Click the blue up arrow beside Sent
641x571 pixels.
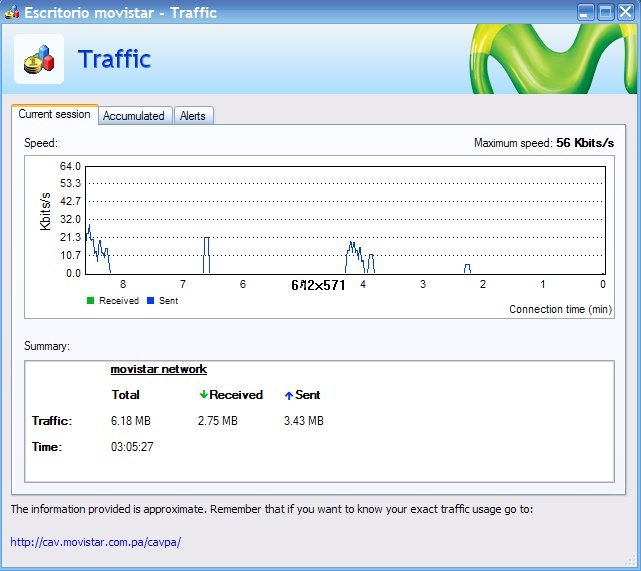289,395
